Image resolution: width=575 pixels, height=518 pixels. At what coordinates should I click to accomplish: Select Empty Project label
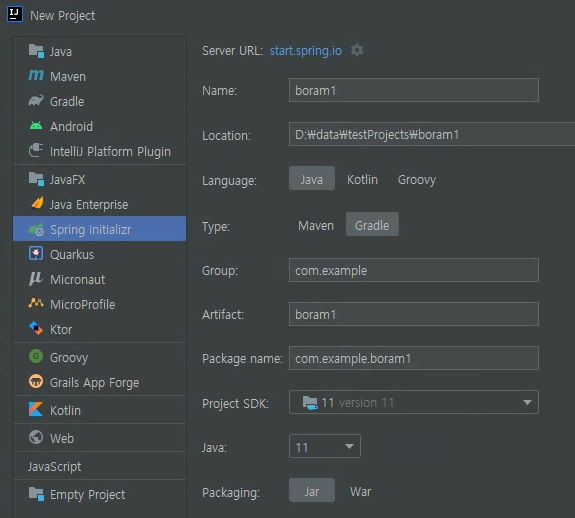point(88,495)
